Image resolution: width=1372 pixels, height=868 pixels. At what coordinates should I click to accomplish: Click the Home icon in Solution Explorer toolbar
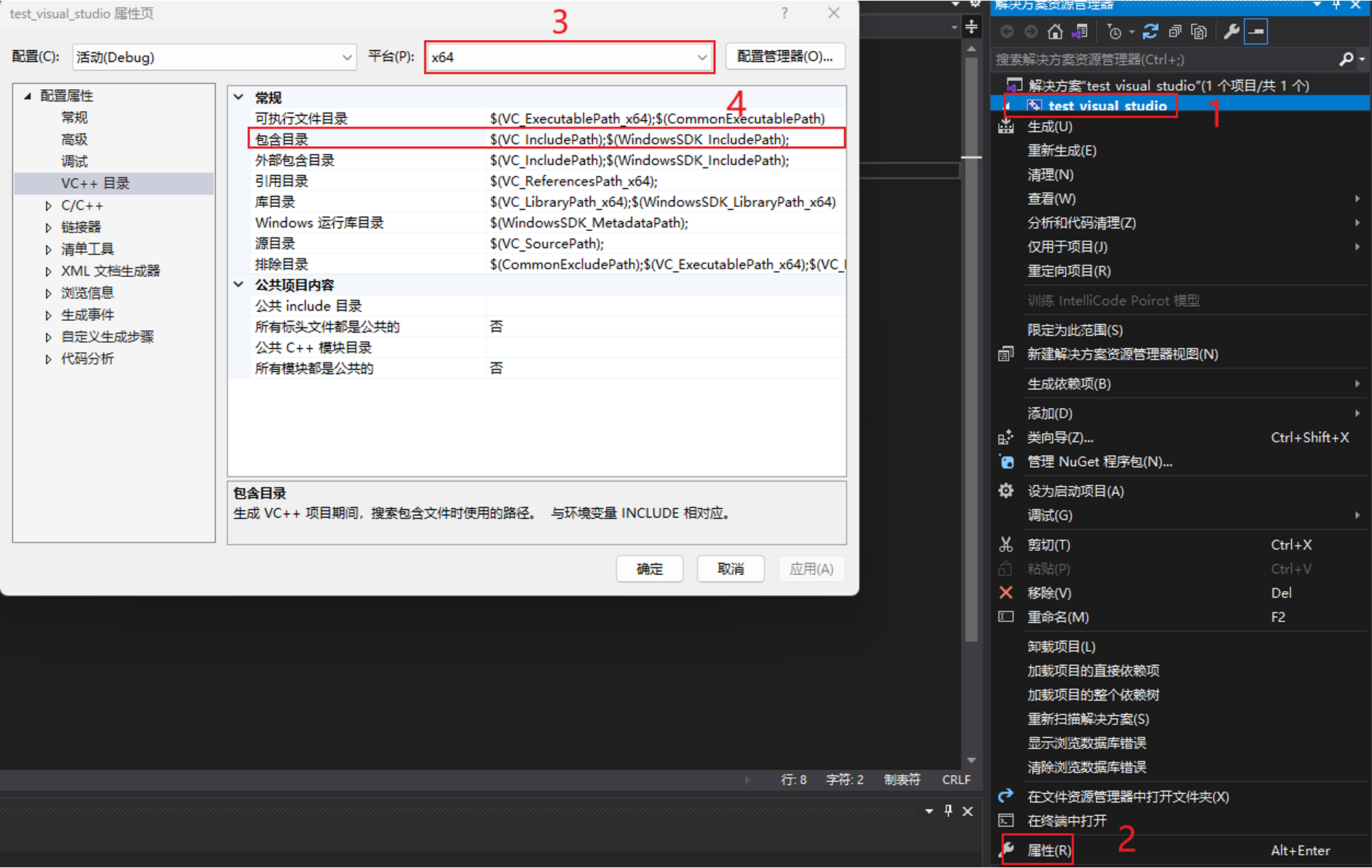pyautogui.click(x=1054, y=31)
